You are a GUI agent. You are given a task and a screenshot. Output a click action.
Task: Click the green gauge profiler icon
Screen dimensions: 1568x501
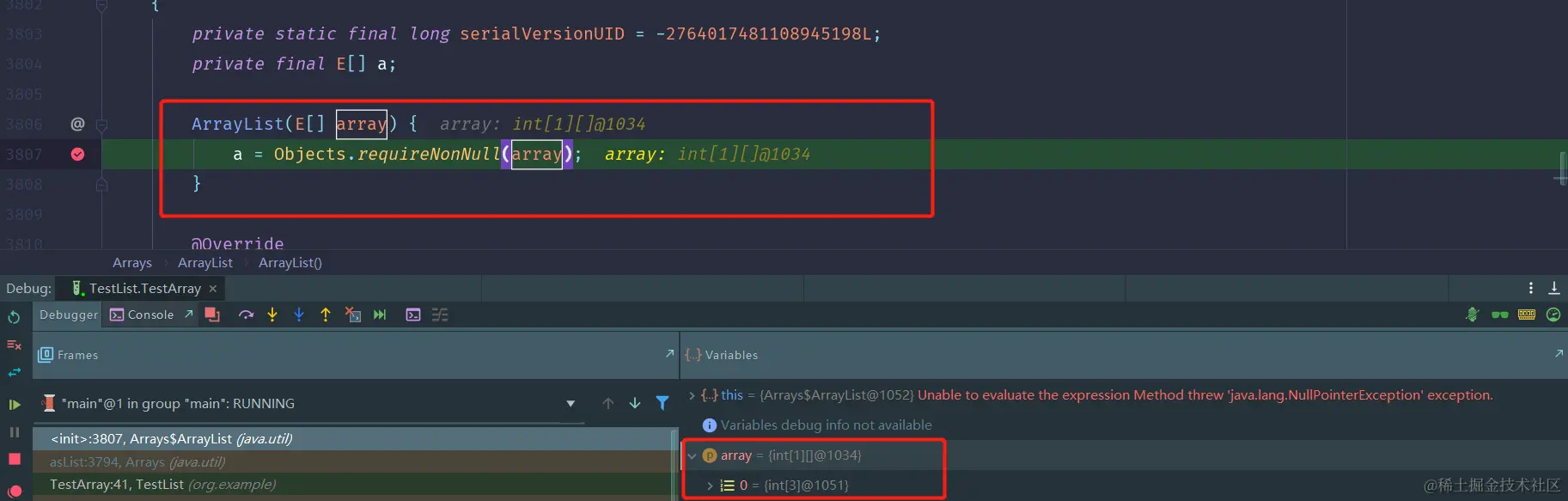tap(1553, 315)
